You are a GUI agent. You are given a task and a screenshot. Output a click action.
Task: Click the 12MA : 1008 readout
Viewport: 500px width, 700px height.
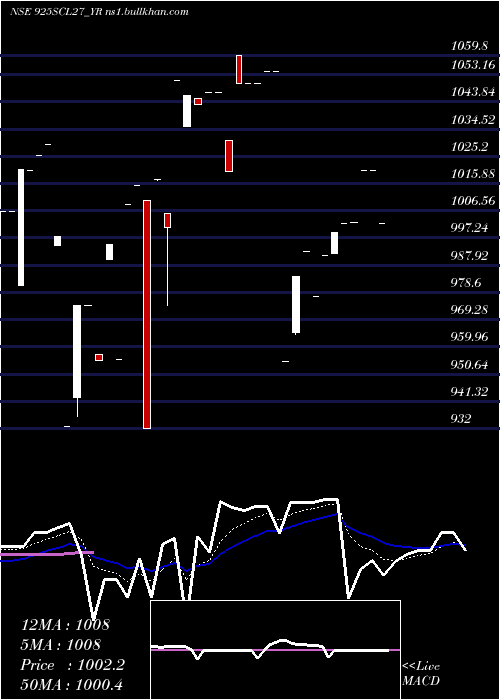click(x=65, y=625)
